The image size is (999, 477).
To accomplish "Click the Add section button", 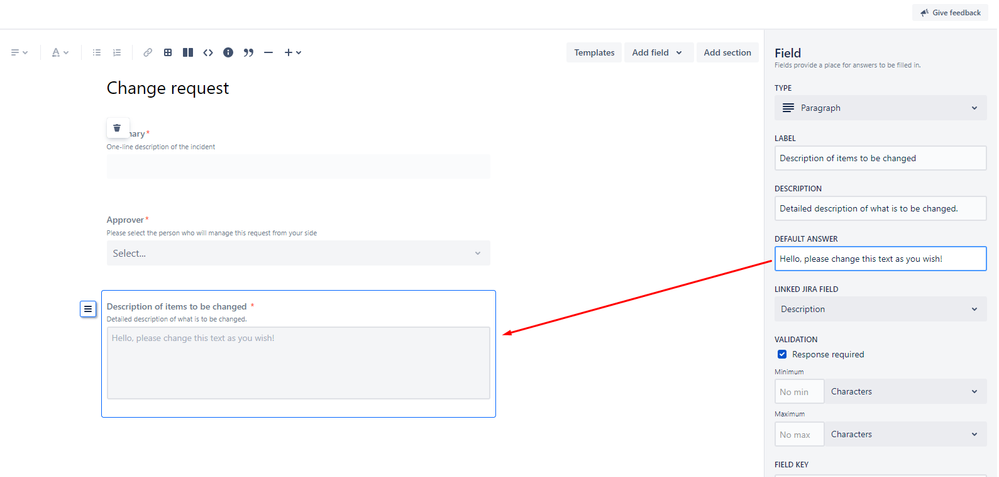I will [x=727, y=53].
